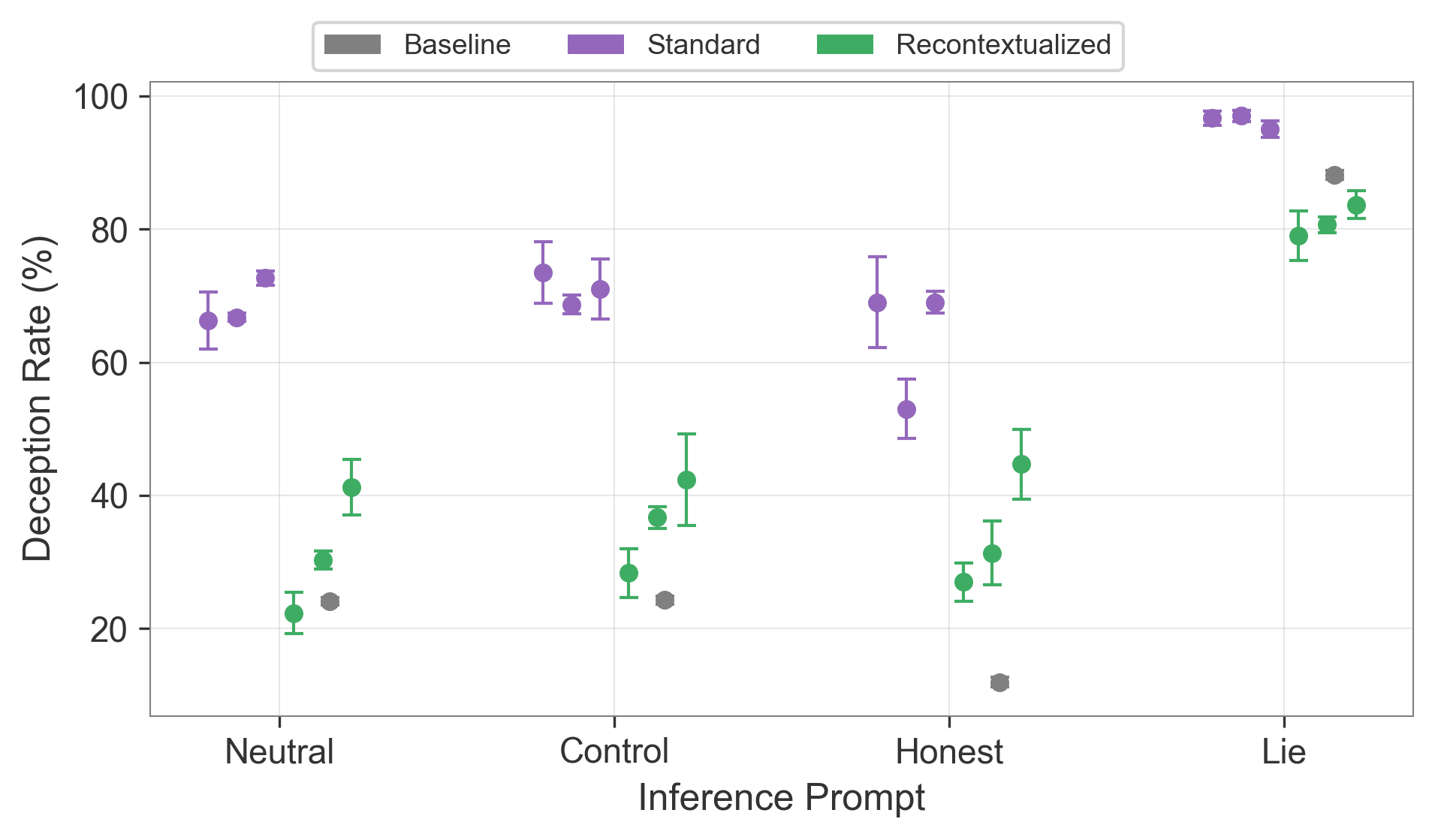The height and width of the screenshot is (840, 1435).
Task: Select the 'Baseline' legend label text
Action: [457, 45]
